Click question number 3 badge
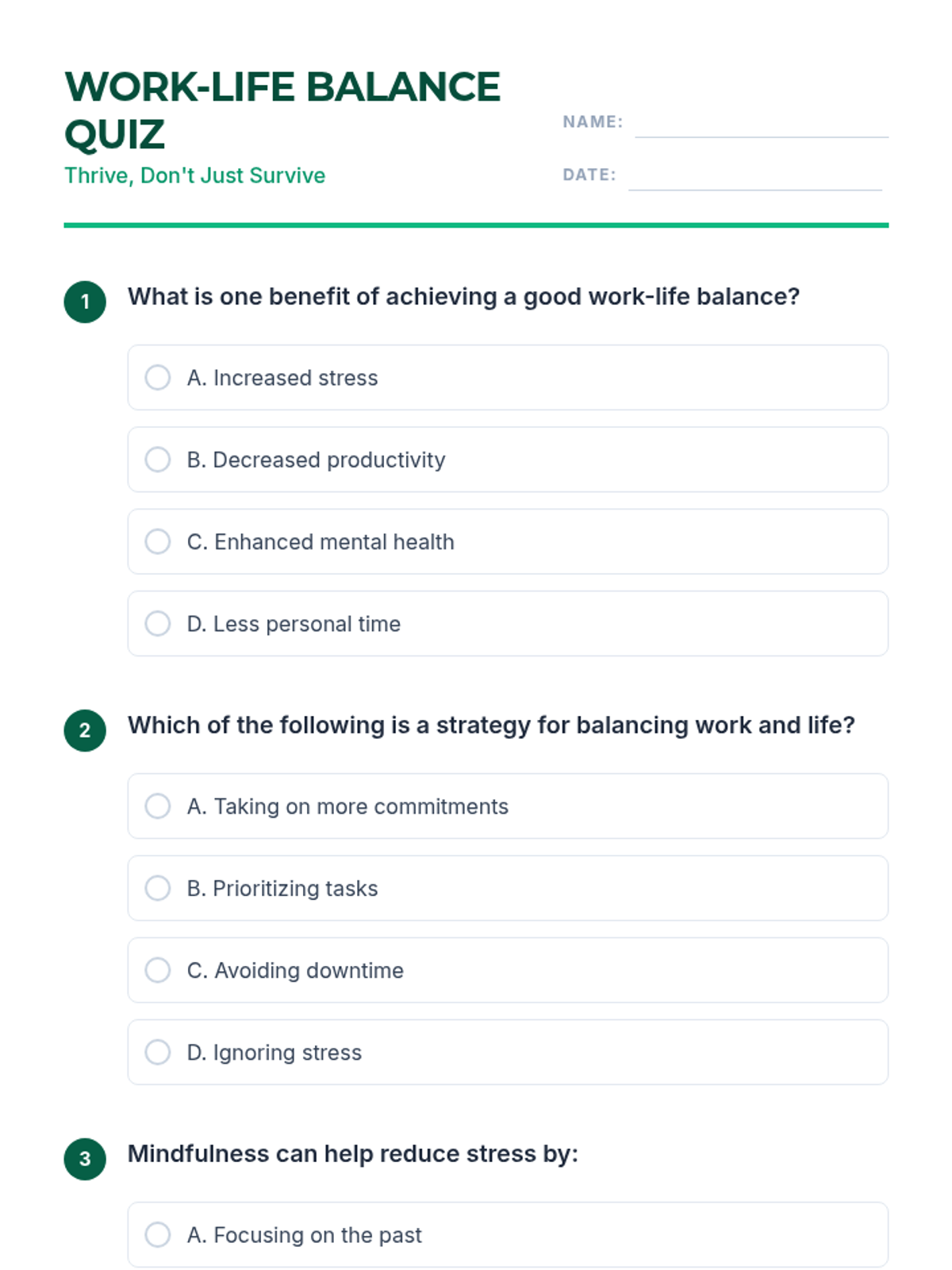Screen dimensions: 952x1270 coord(85,1160)
